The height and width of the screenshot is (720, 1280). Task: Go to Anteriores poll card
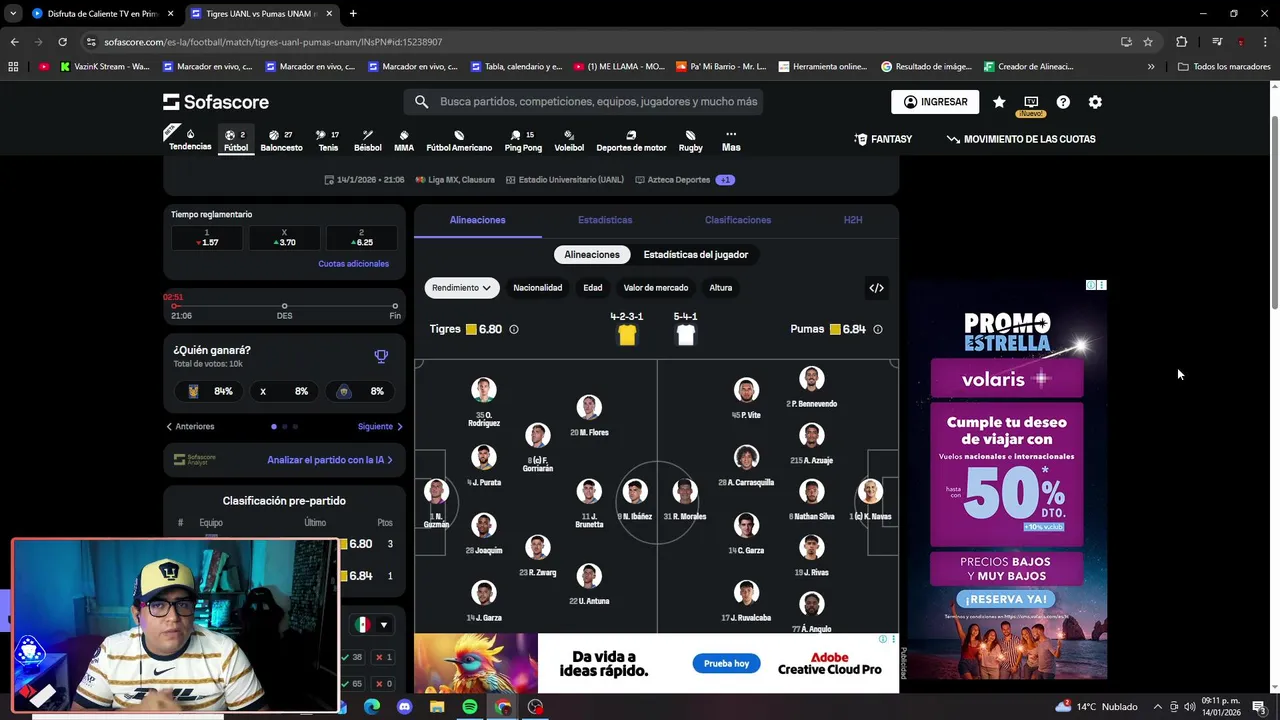click(x=190, y=427)
